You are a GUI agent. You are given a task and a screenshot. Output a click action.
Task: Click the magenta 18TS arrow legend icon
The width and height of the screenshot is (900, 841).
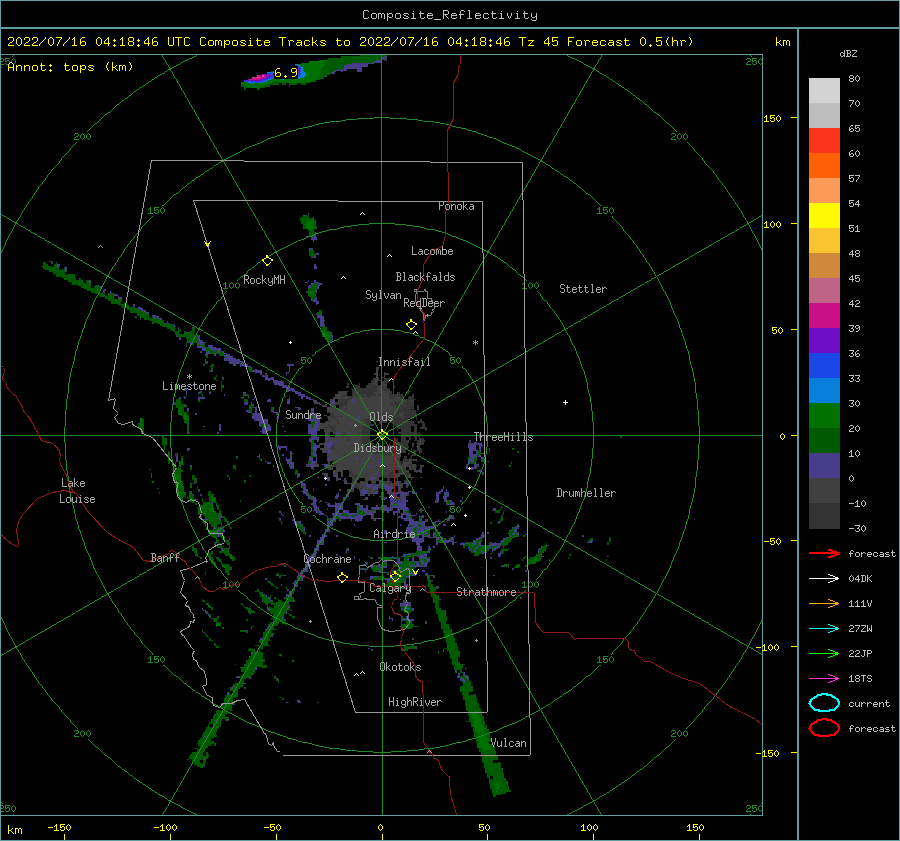tap(824, 679)
